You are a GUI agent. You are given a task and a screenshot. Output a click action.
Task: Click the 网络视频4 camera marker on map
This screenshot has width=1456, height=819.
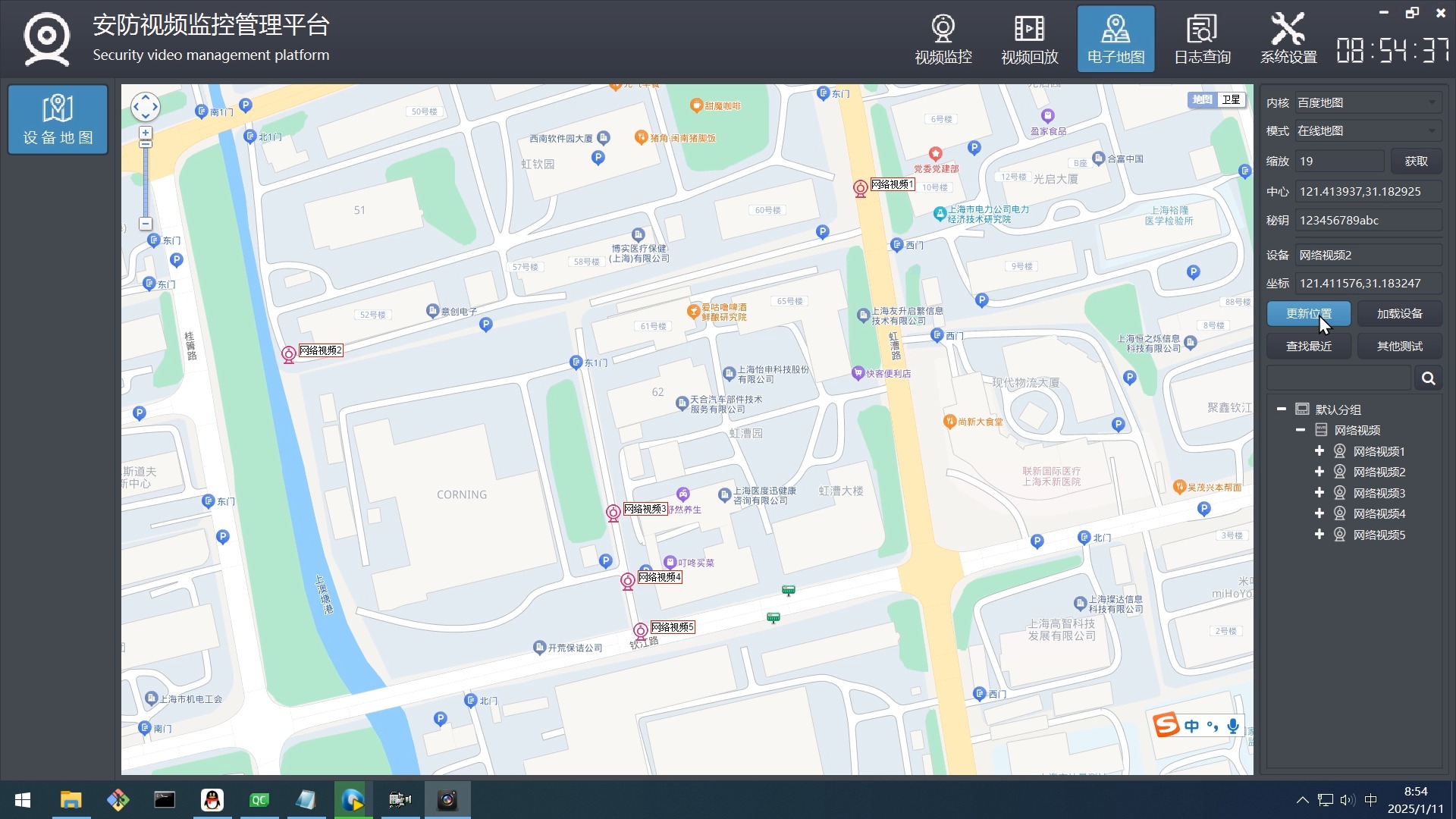click(x=627, y=581)
